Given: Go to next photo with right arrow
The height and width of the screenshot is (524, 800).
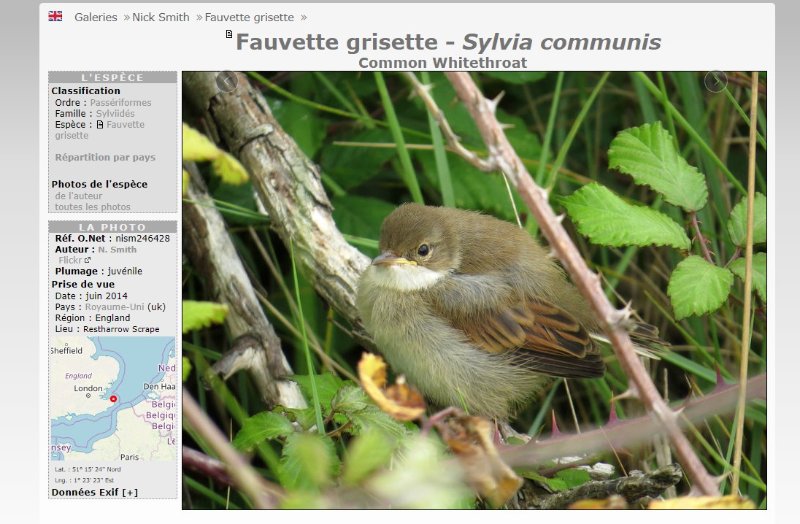Looking at the screenshot, I should [715, 81].
